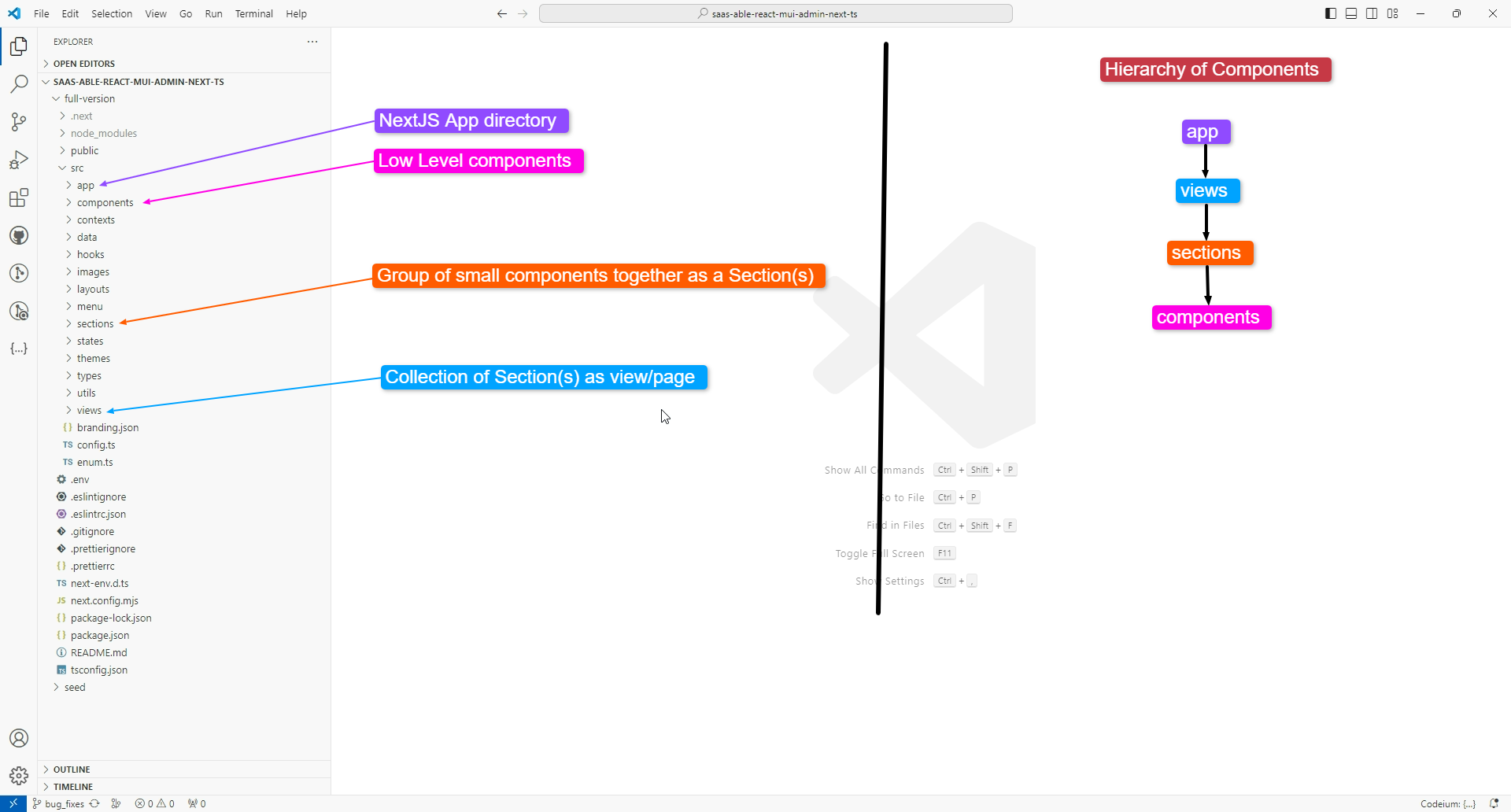Go back using the navigation arrow
Screen dimensions: 1511x812
click(x=502, y=13)
